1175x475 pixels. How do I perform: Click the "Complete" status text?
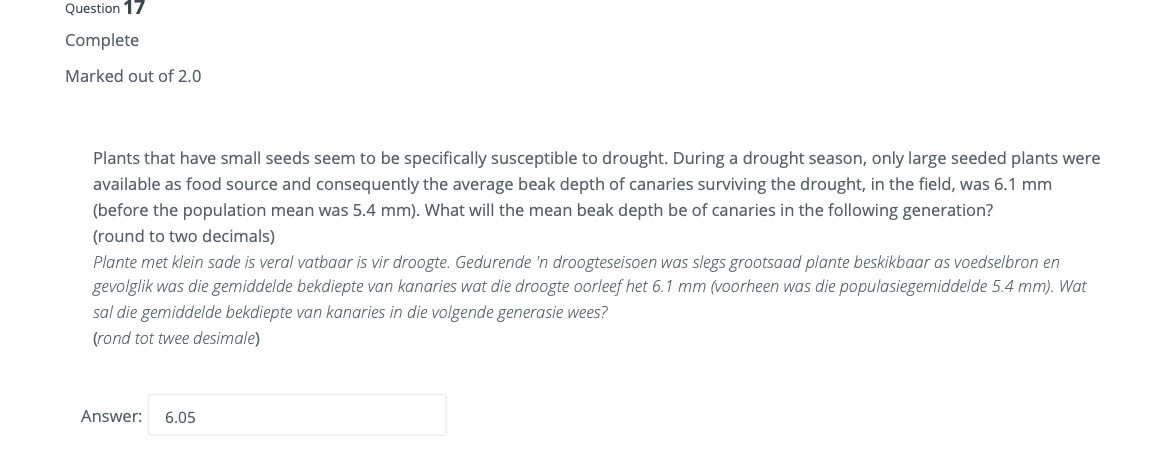click(102, 40)
